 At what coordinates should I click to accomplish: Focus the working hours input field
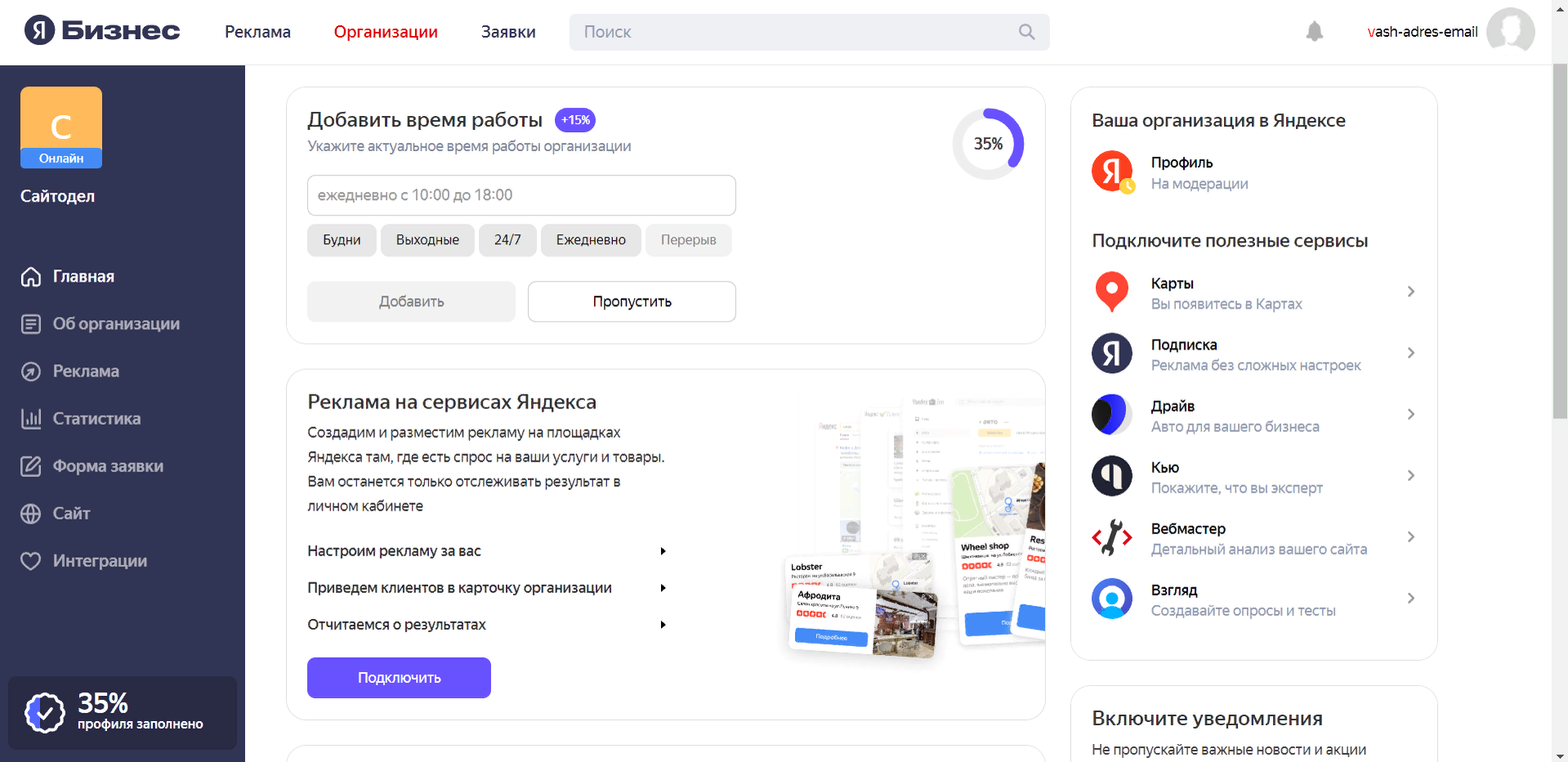click(521, 195)
